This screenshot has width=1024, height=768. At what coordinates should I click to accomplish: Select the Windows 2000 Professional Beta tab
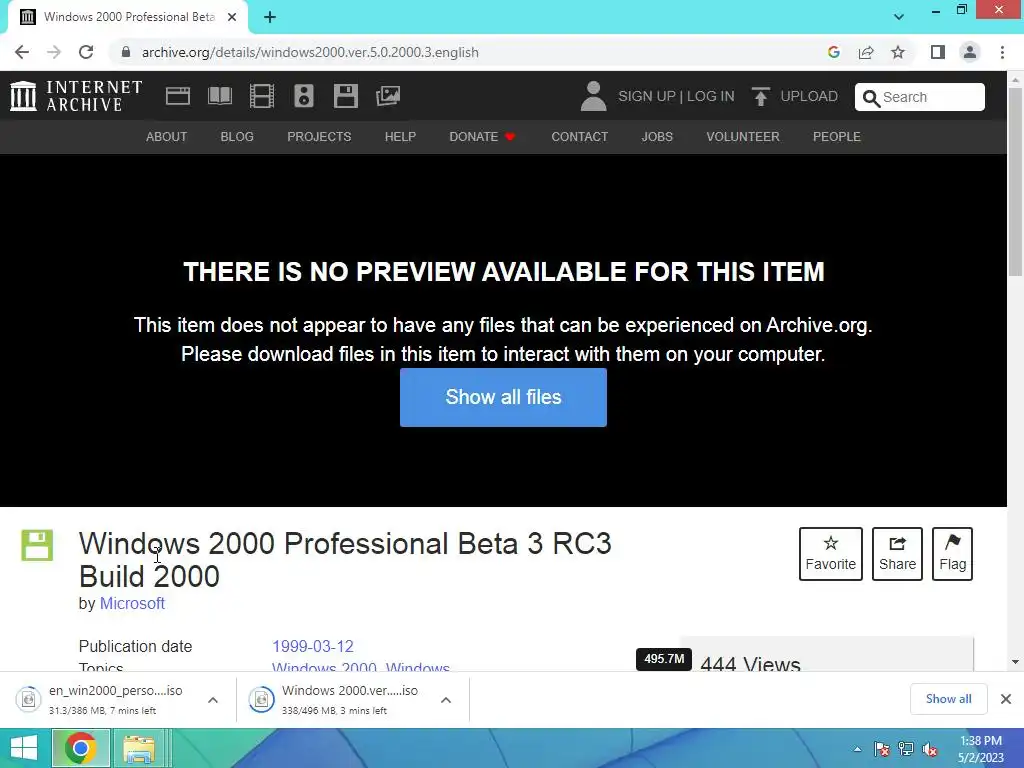click(x=129, y=17)
